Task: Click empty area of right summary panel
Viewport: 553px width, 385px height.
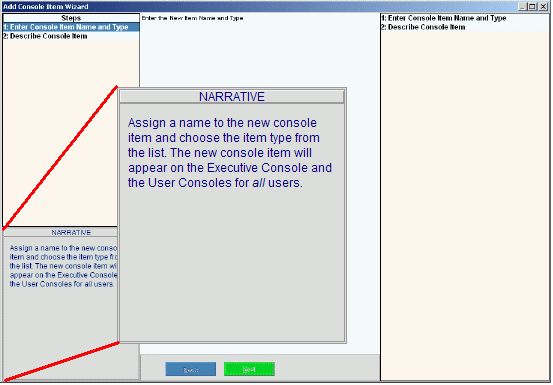Action: point(465,204)
